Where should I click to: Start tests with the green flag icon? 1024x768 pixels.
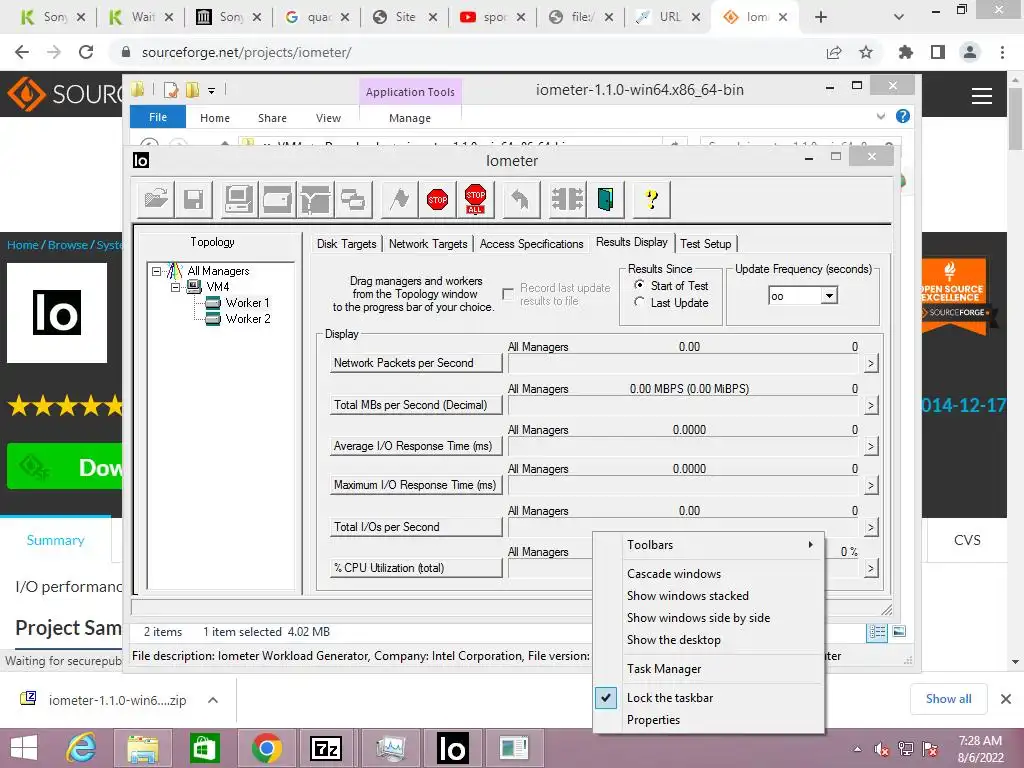(399, 199)
